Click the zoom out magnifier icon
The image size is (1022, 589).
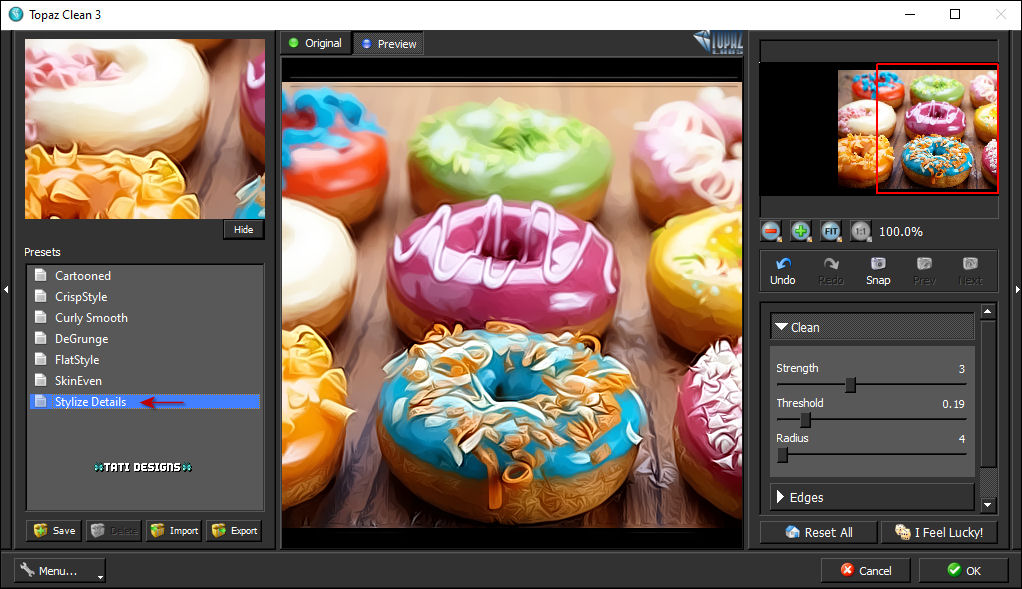coord(771,231)
